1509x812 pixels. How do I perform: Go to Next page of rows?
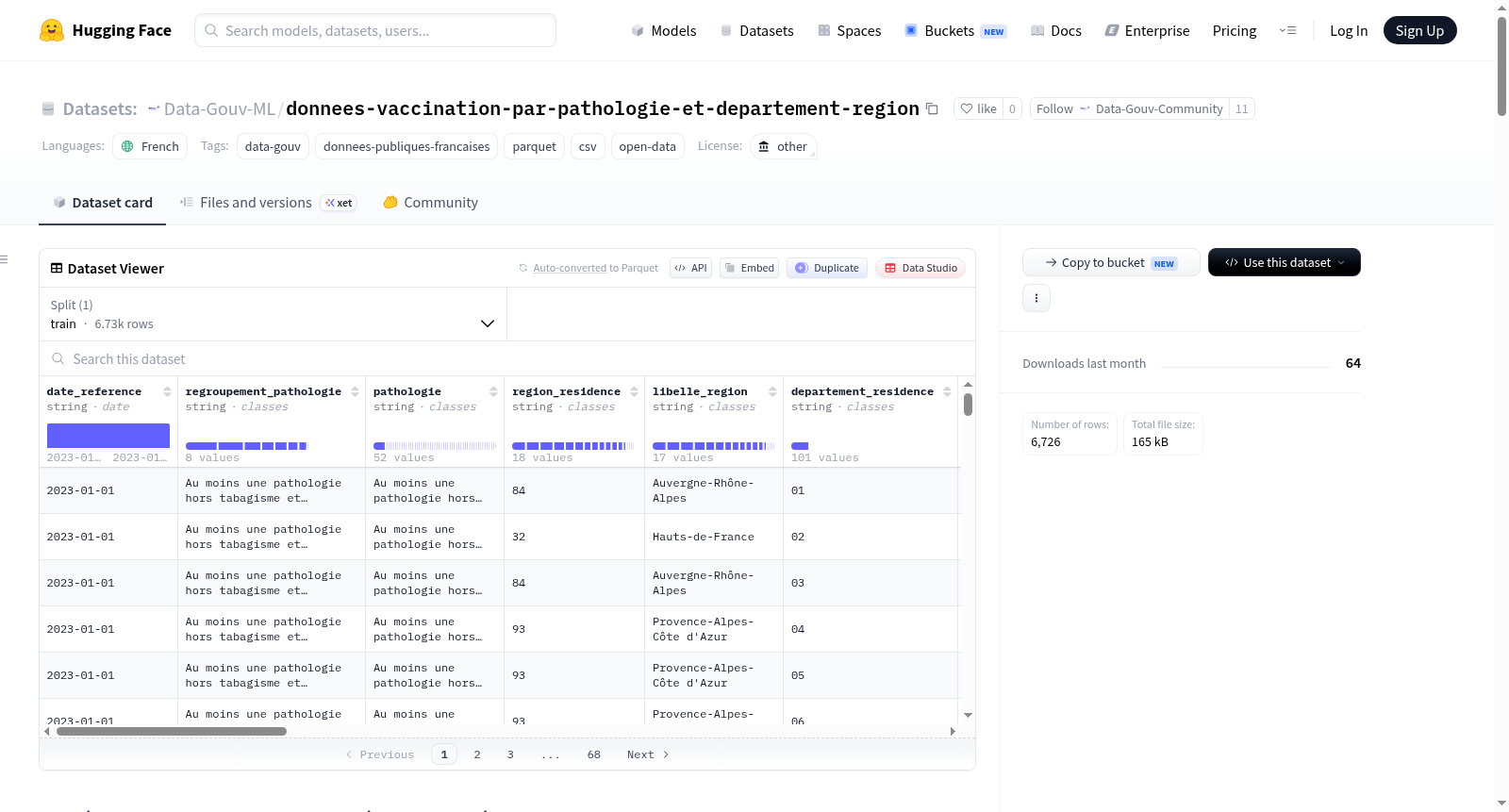(x=648, y=754)
